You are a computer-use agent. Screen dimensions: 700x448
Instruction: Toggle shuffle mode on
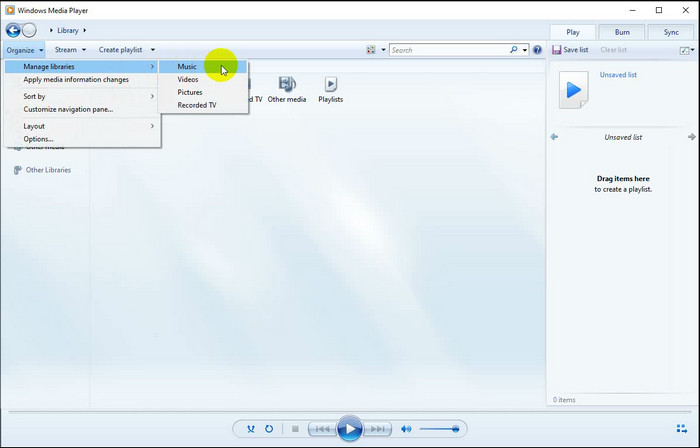(x=251, y=429)
